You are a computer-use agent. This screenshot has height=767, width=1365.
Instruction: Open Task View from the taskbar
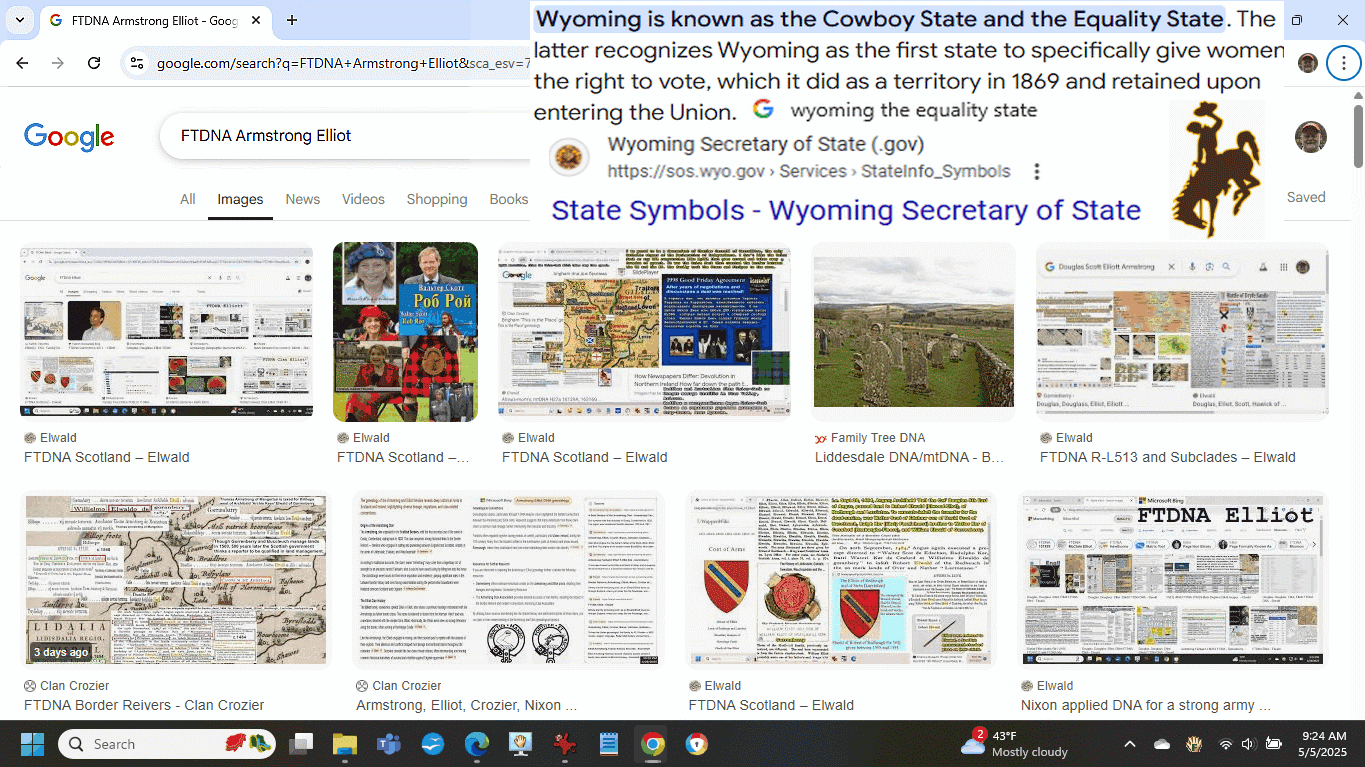click(301, 744)
